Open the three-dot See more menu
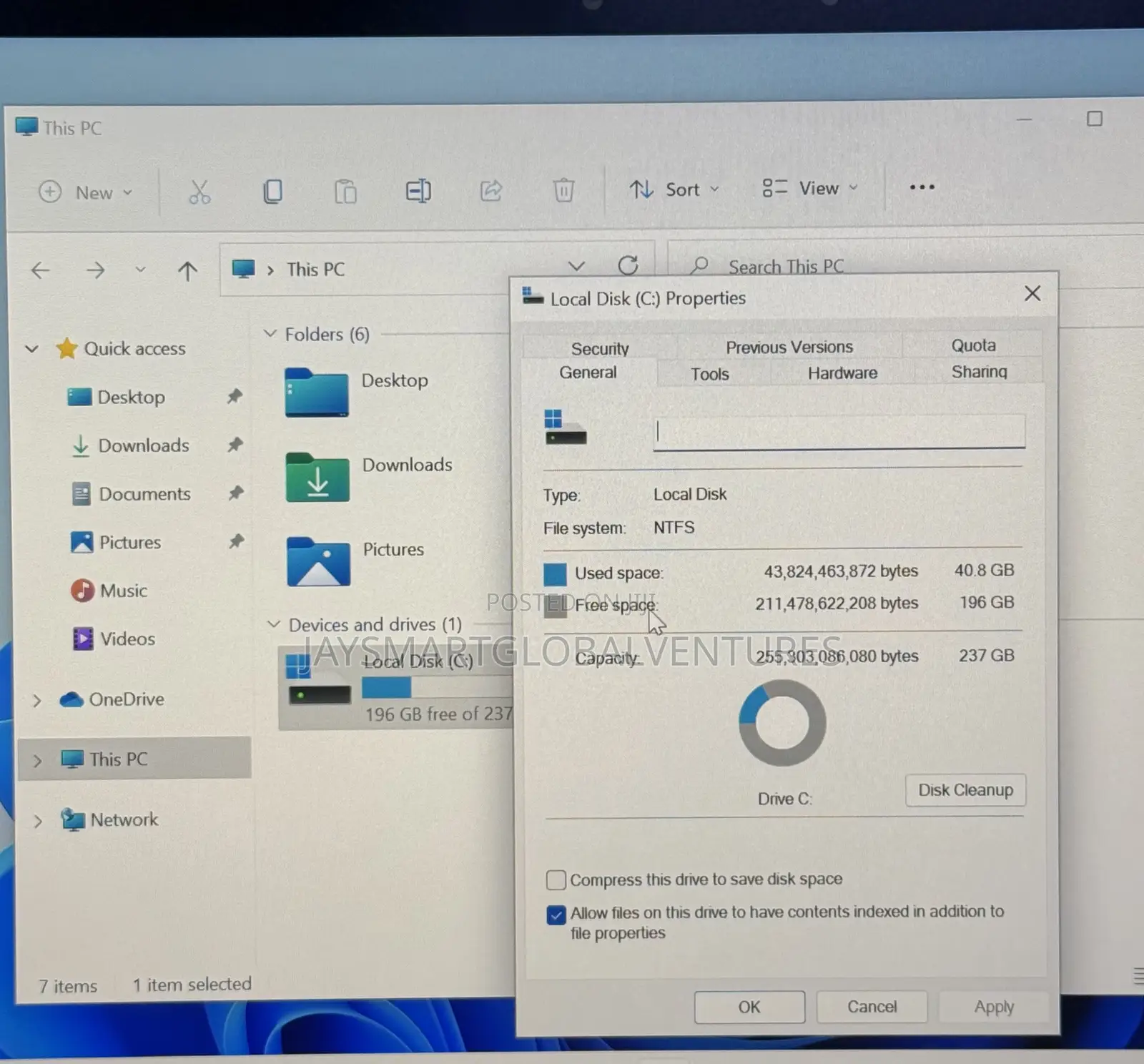 (922, 187)
